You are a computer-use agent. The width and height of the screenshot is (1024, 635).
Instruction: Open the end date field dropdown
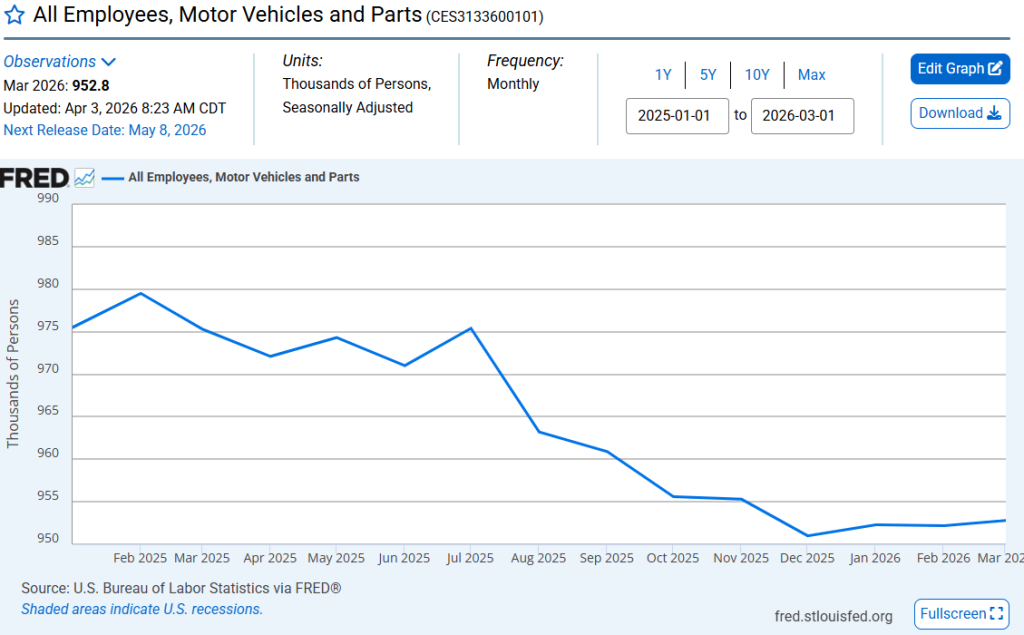click(x=802, y=116)
